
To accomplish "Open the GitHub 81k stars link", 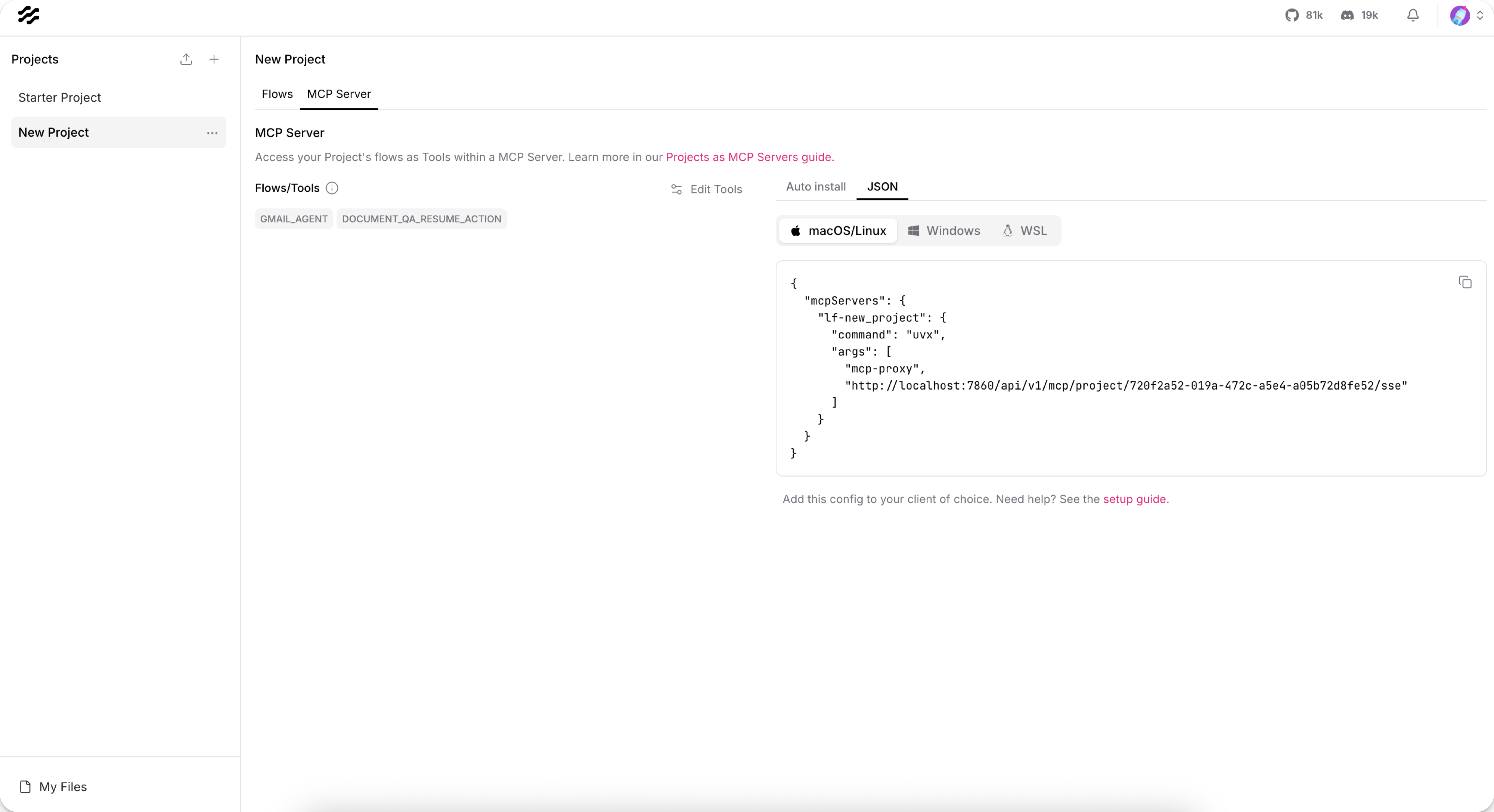I will (x=1303, y=15).
